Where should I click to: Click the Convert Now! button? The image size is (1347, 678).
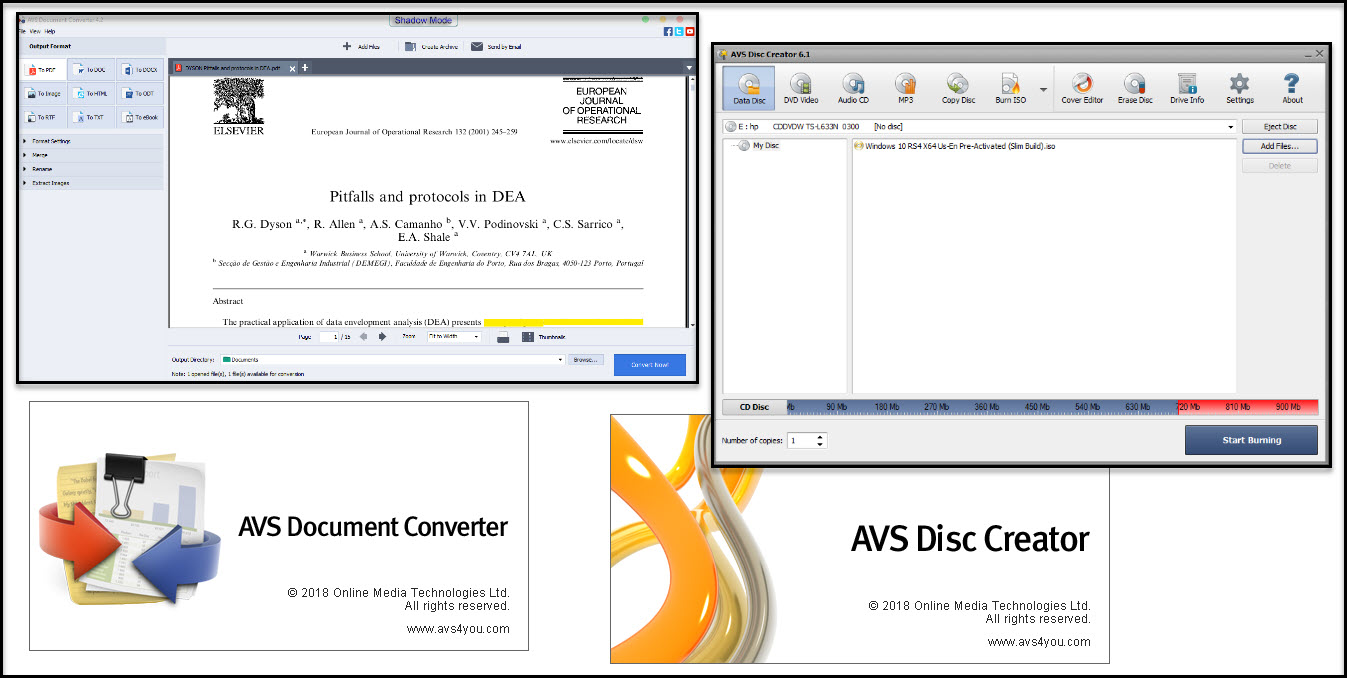pyautogui.click(x=650, y=365)
